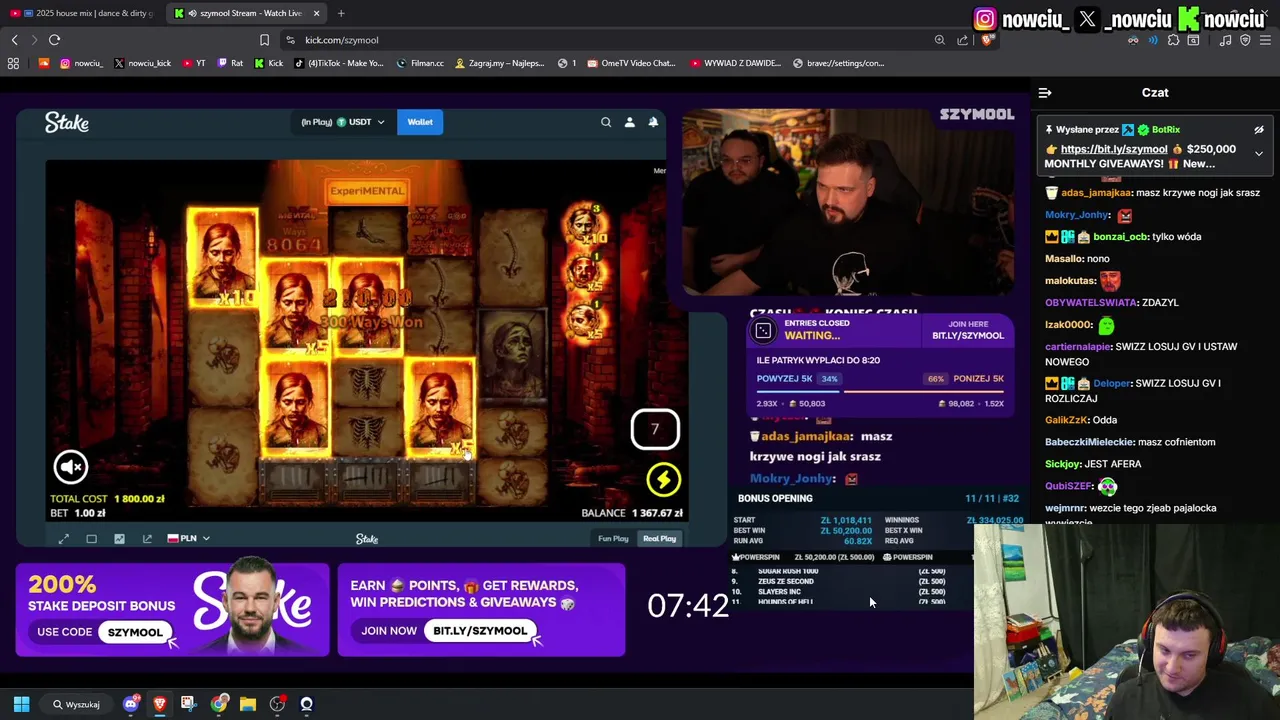Open Kick bookmark

click(268, 63)
